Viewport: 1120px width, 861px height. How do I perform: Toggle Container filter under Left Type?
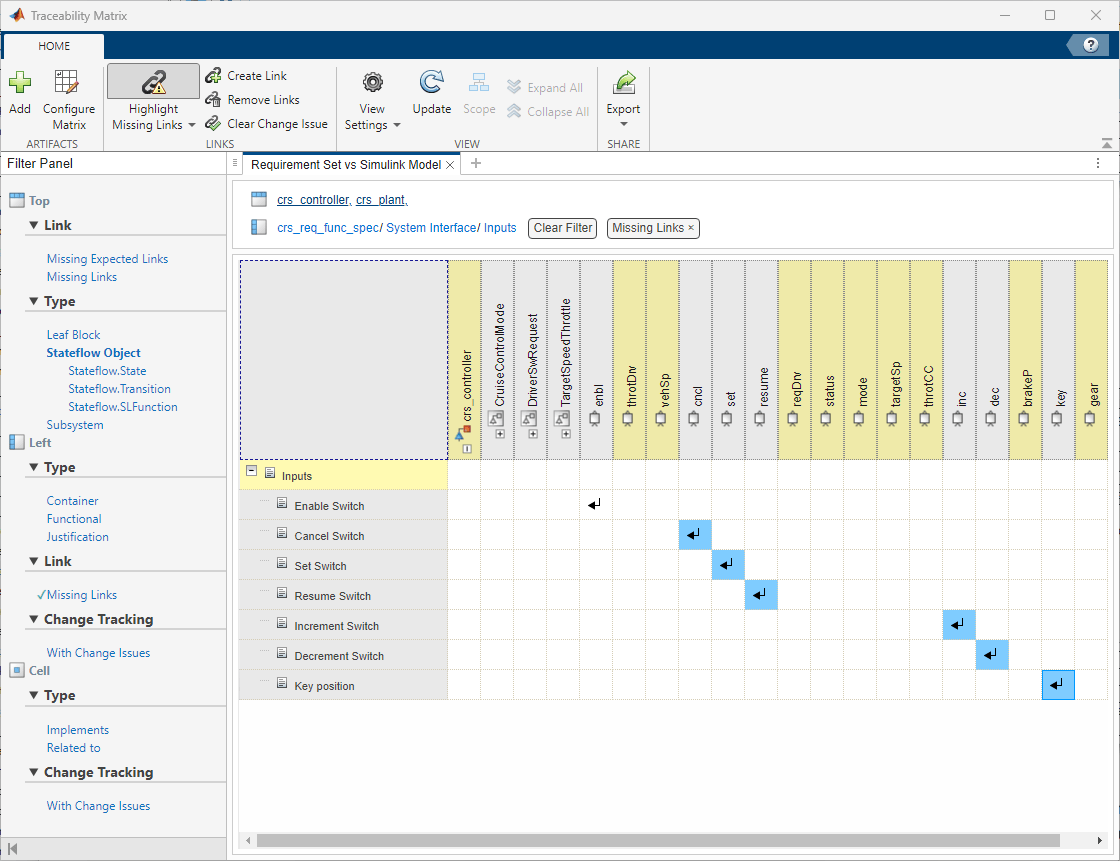[x=72, y=501]
